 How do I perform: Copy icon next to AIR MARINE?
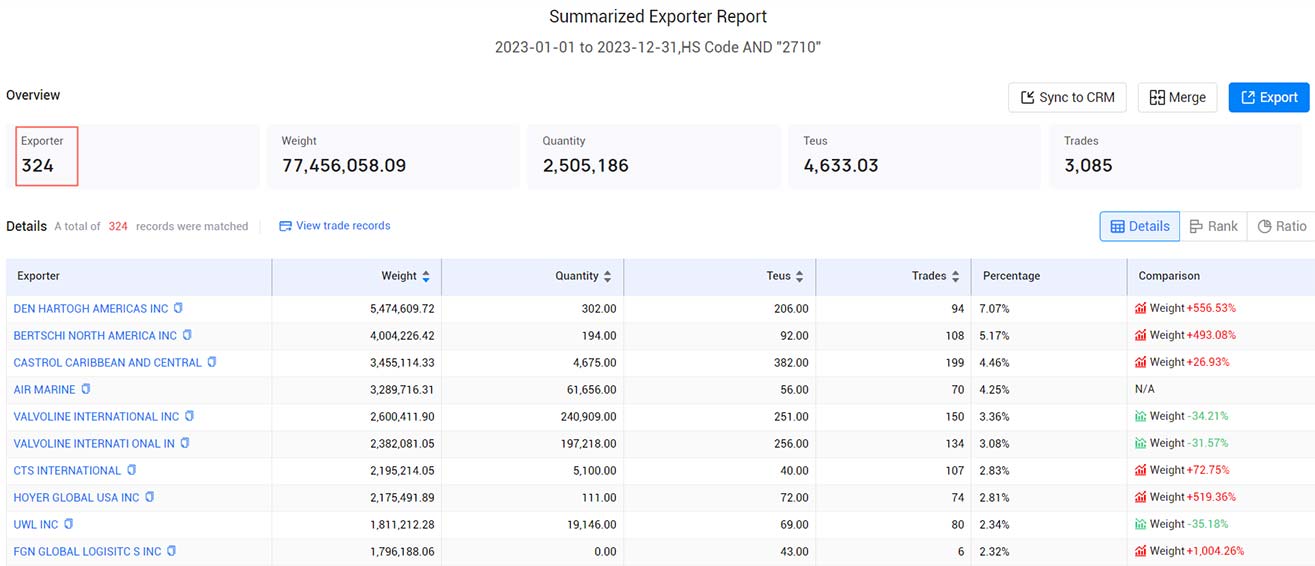coord(86,389)
